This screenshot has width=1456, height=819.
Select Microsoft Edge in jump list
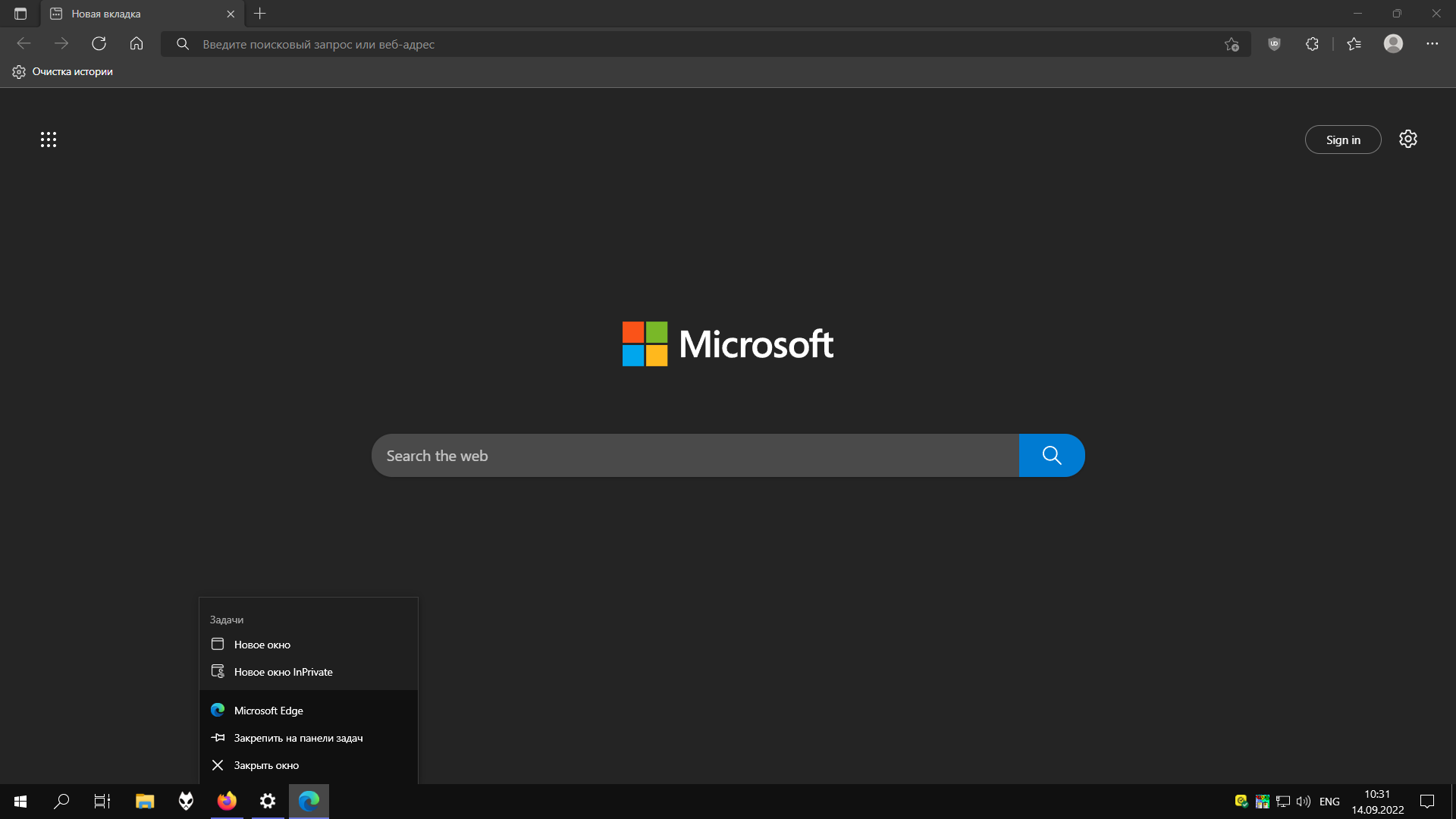[x=309, y=711]
